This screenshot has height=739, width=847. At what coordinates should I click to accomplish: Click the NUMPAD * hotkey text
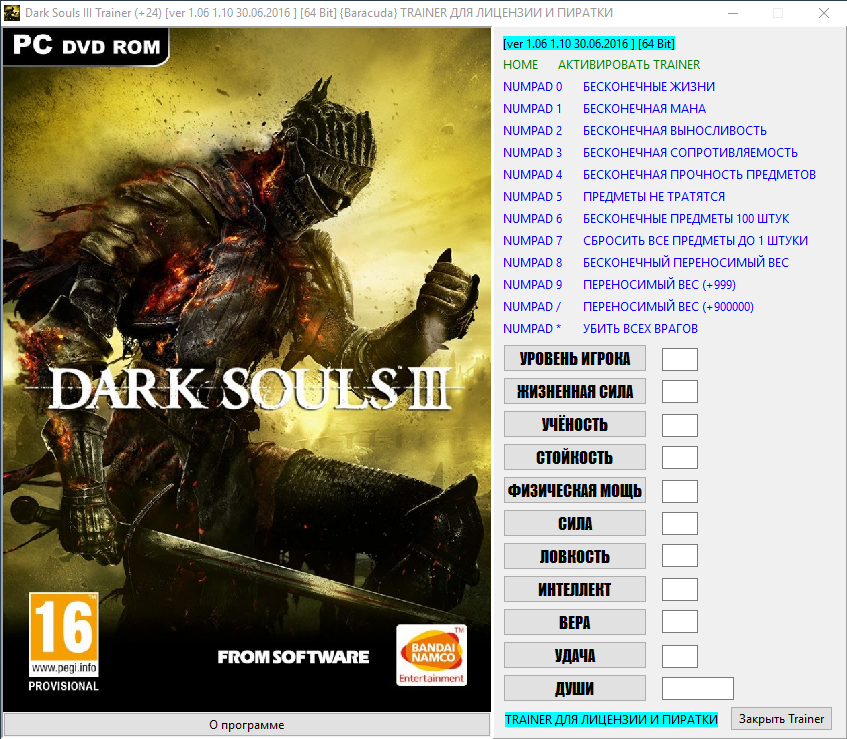click(x=532, y=328)
